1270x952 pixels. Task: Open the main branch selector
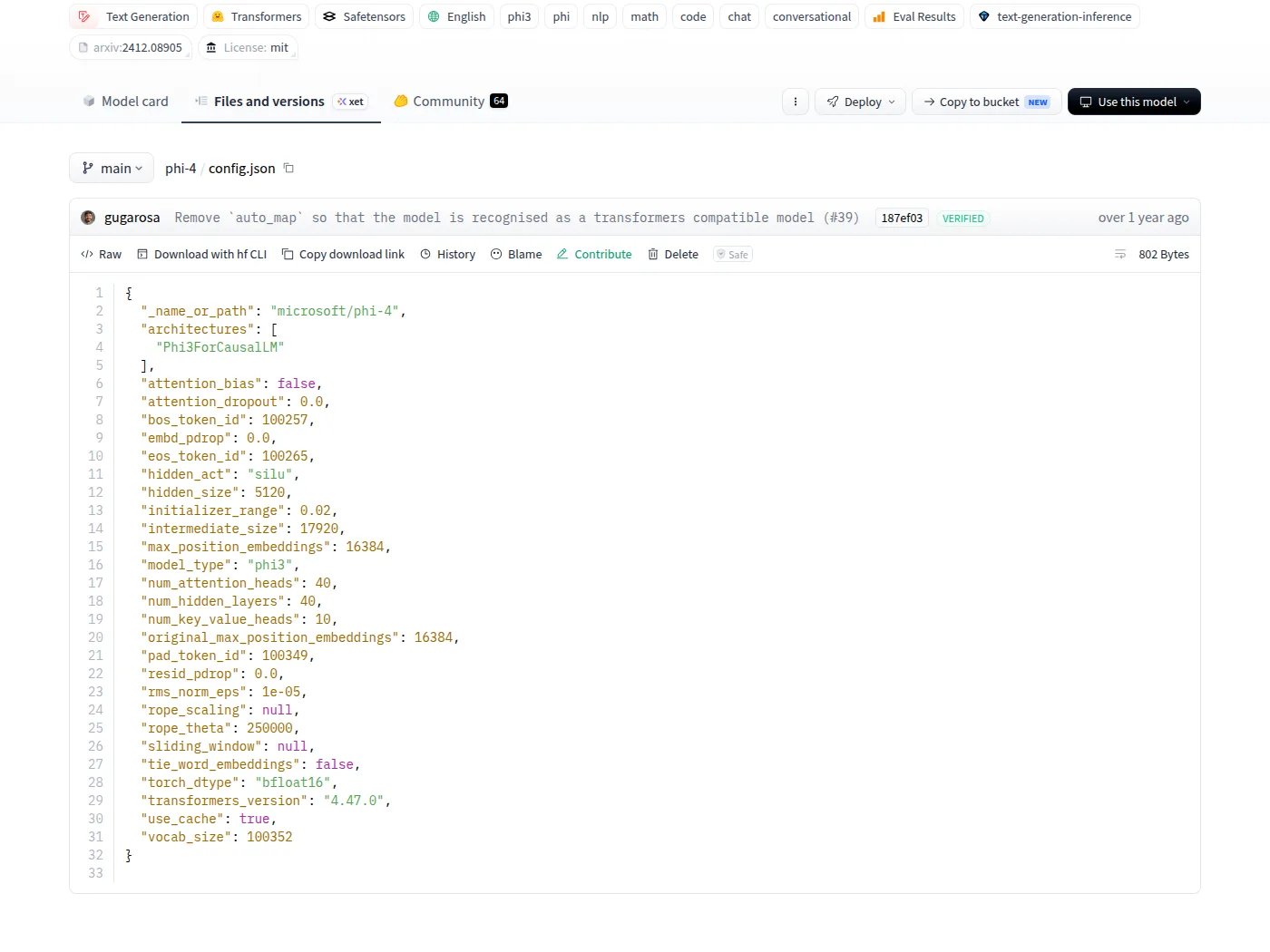tap(112, 168)
